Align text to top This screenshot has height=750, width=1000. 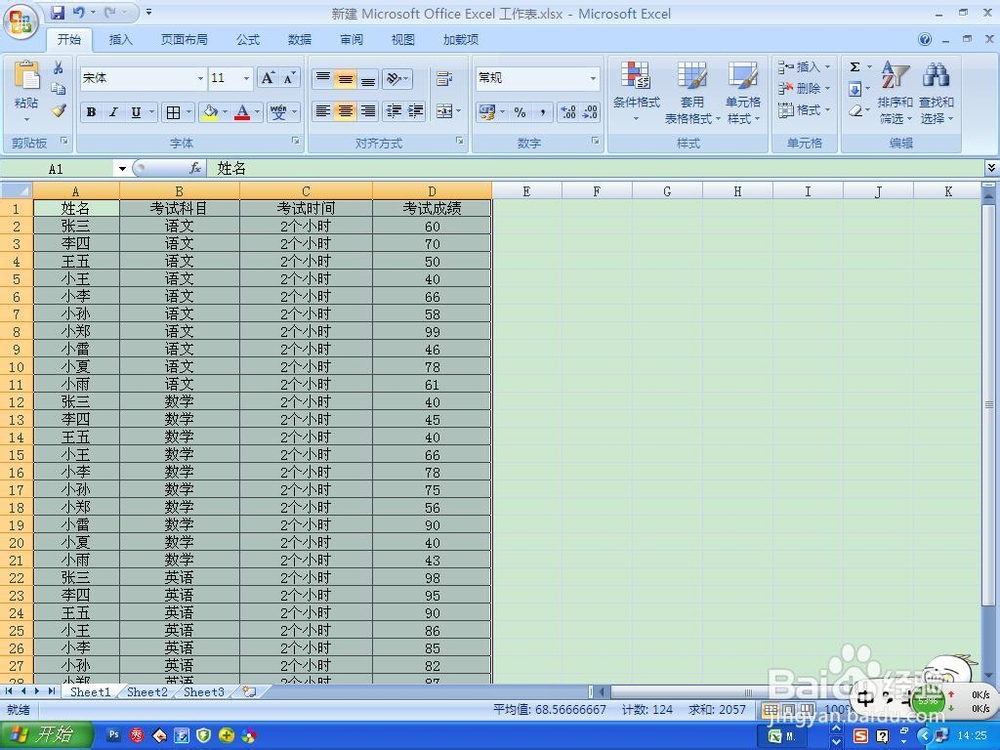coord(323,78)
